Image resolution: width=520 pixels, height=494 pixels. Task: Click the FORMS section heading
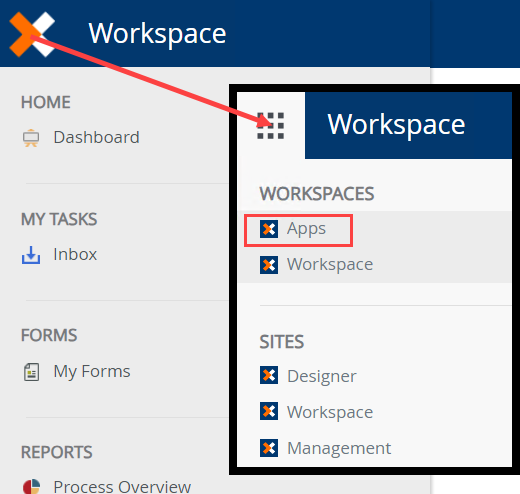(x=49, y=335)
